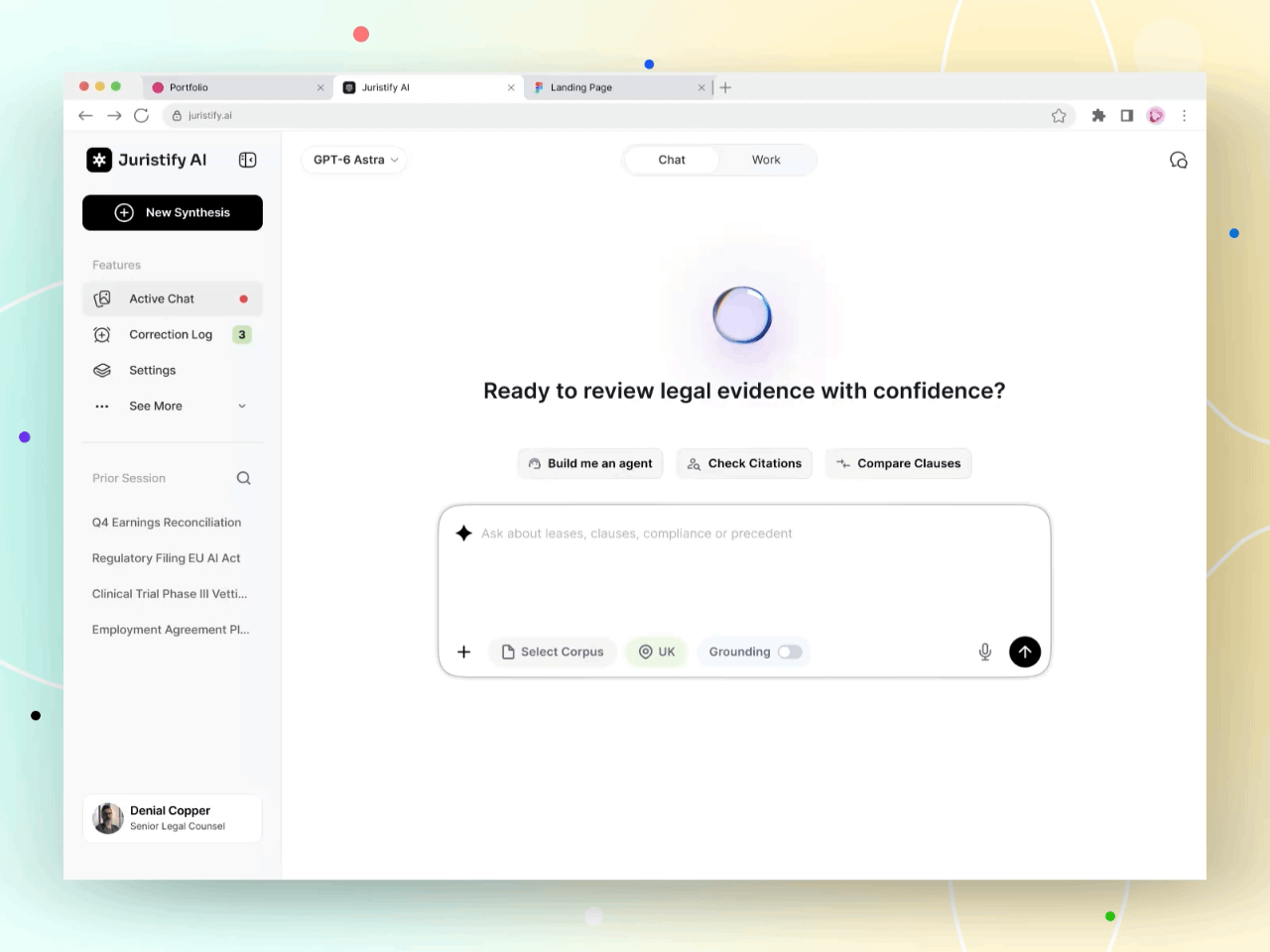Open the Correction Log
This screenshot has height=952, width=1270.
173,334
